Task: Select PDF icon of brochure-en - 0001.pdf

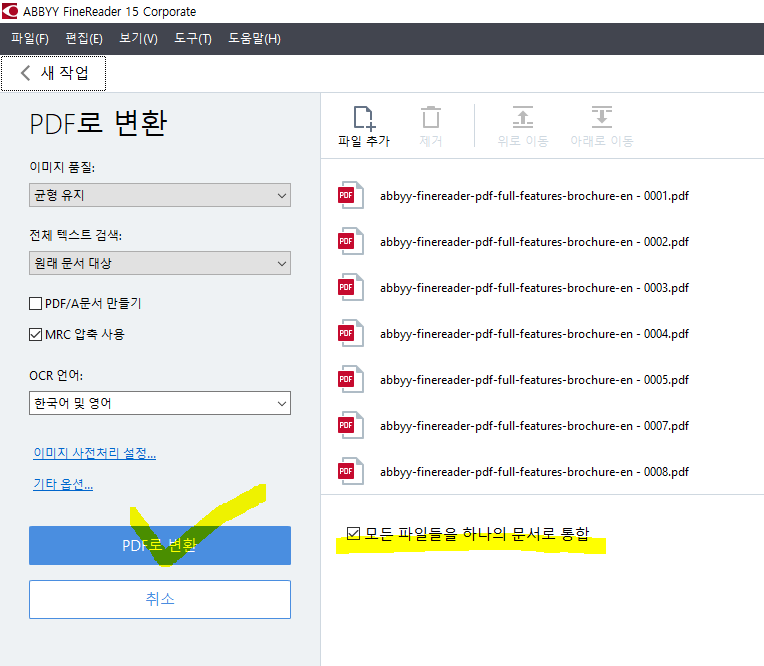Action: click(350, 195)
